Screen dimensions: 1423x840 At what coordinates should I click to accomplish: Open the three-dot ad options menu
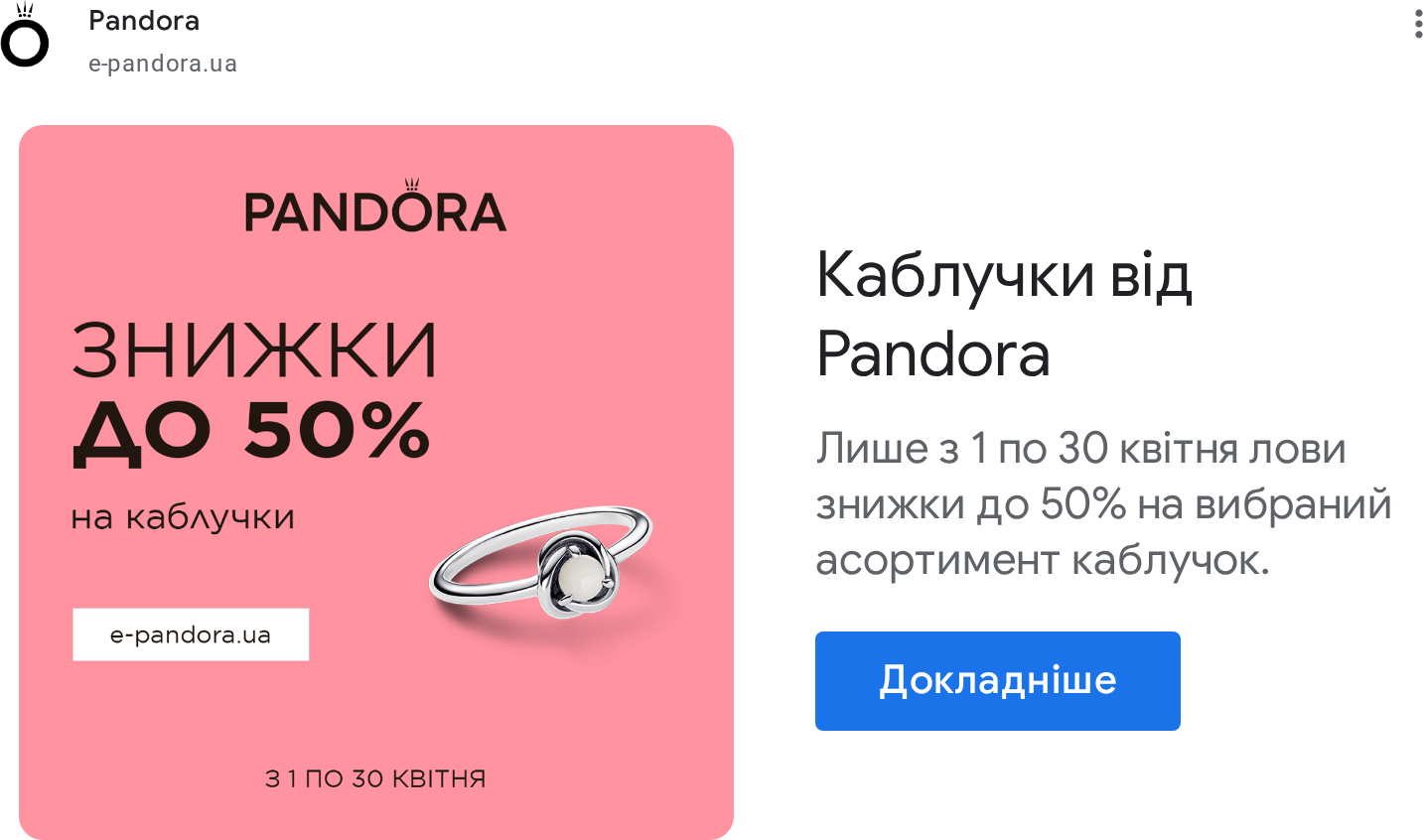coord(1418,25)
